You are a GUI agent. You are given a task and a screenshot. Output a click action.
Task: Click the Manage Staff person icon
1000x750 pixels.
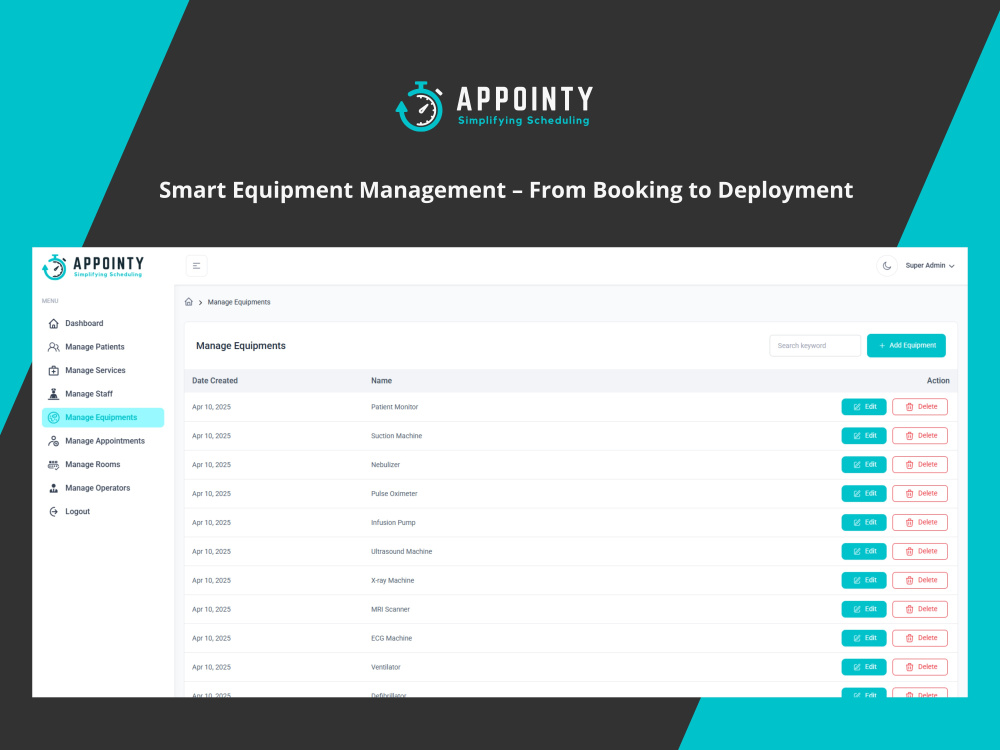click(x=54, y=394)
